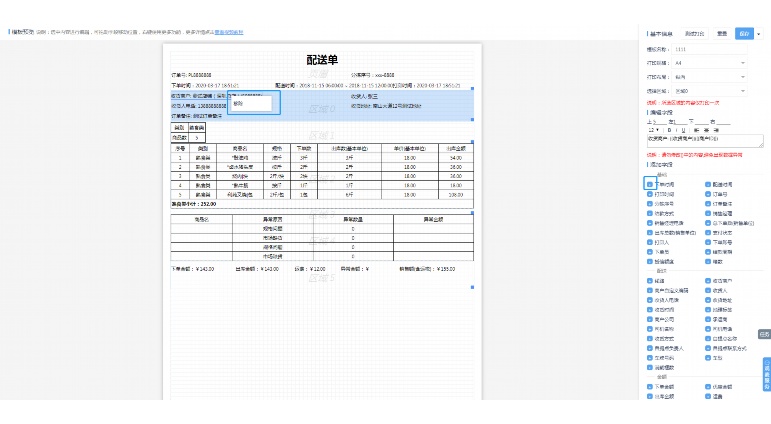
Task: Open the A4 paper size dropdown
Action: (x=710, y=63)
